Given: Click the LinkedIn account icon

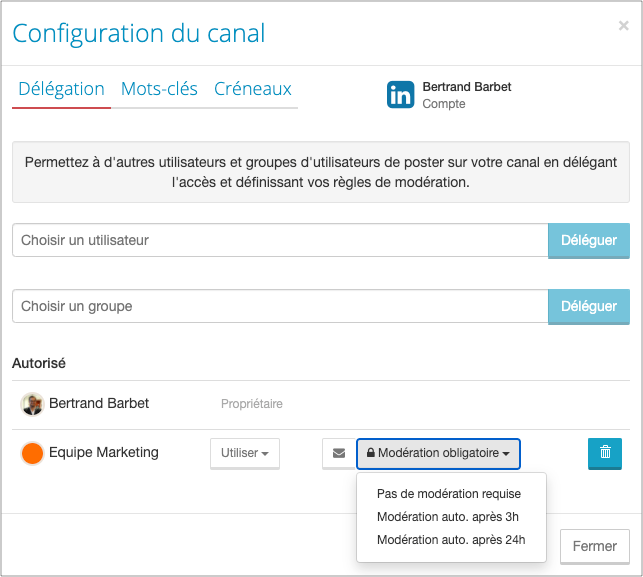Looking at the screenshot, I should point(401,95).
